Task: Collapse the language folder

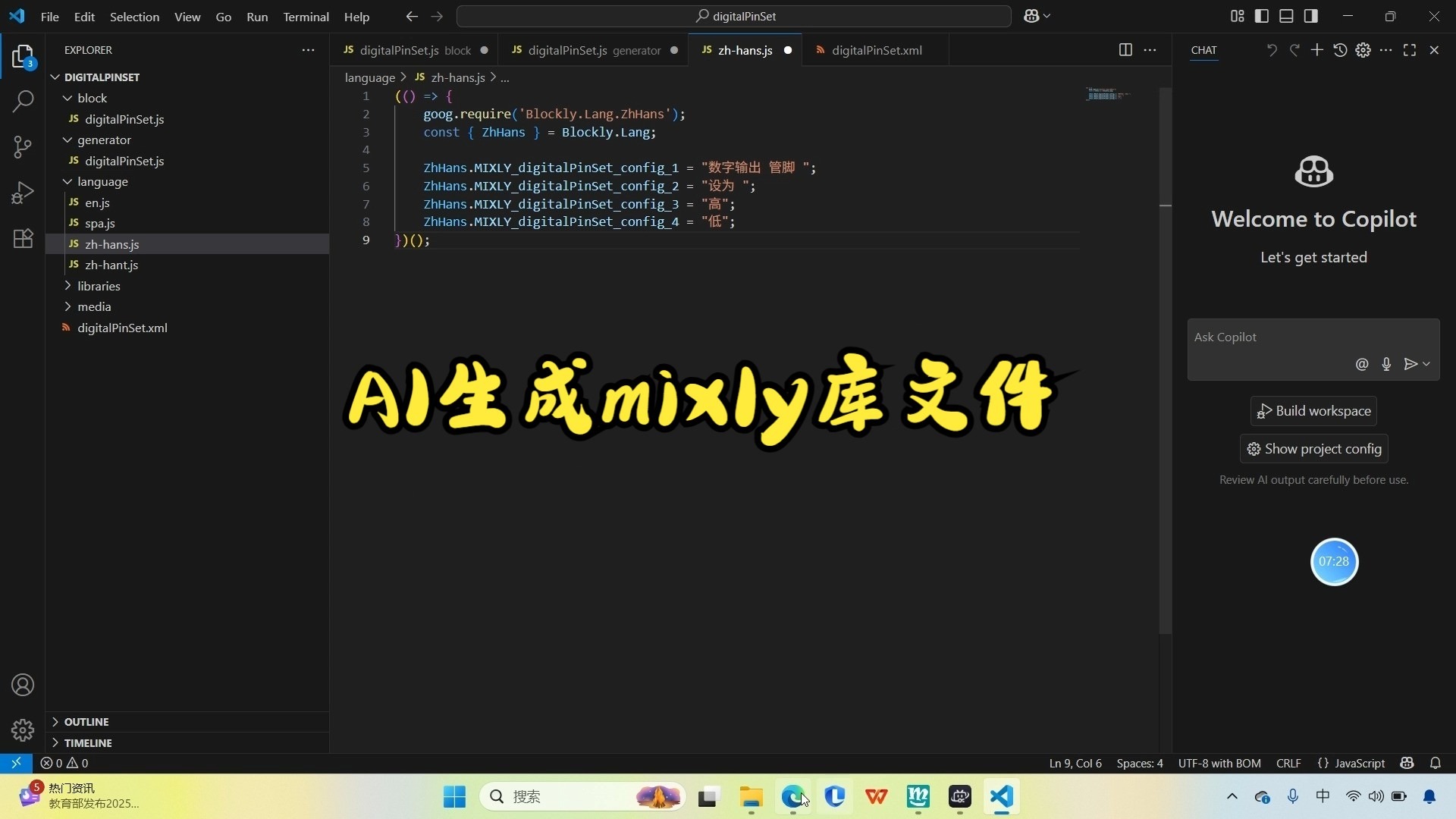Action: pyautogui.click(x=67, y=181)
